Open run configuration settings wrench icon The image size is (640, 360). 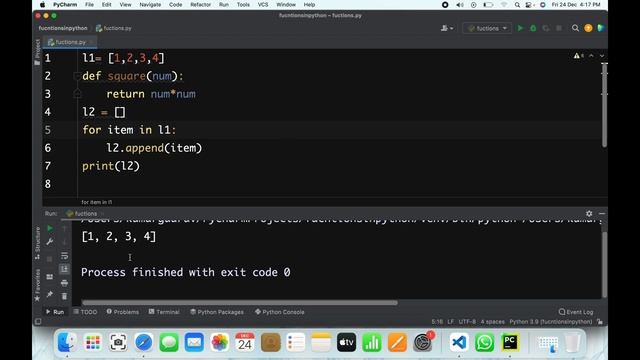50,242
